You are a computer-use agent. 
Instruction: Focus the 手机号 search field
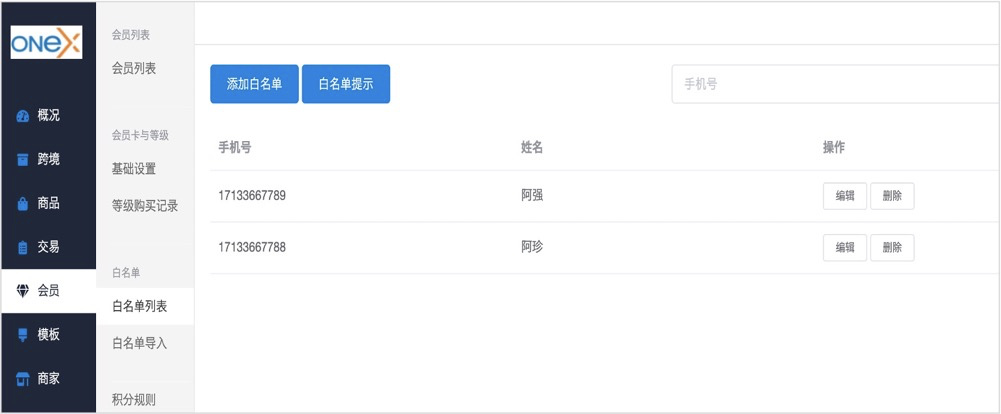coord(836,84)
